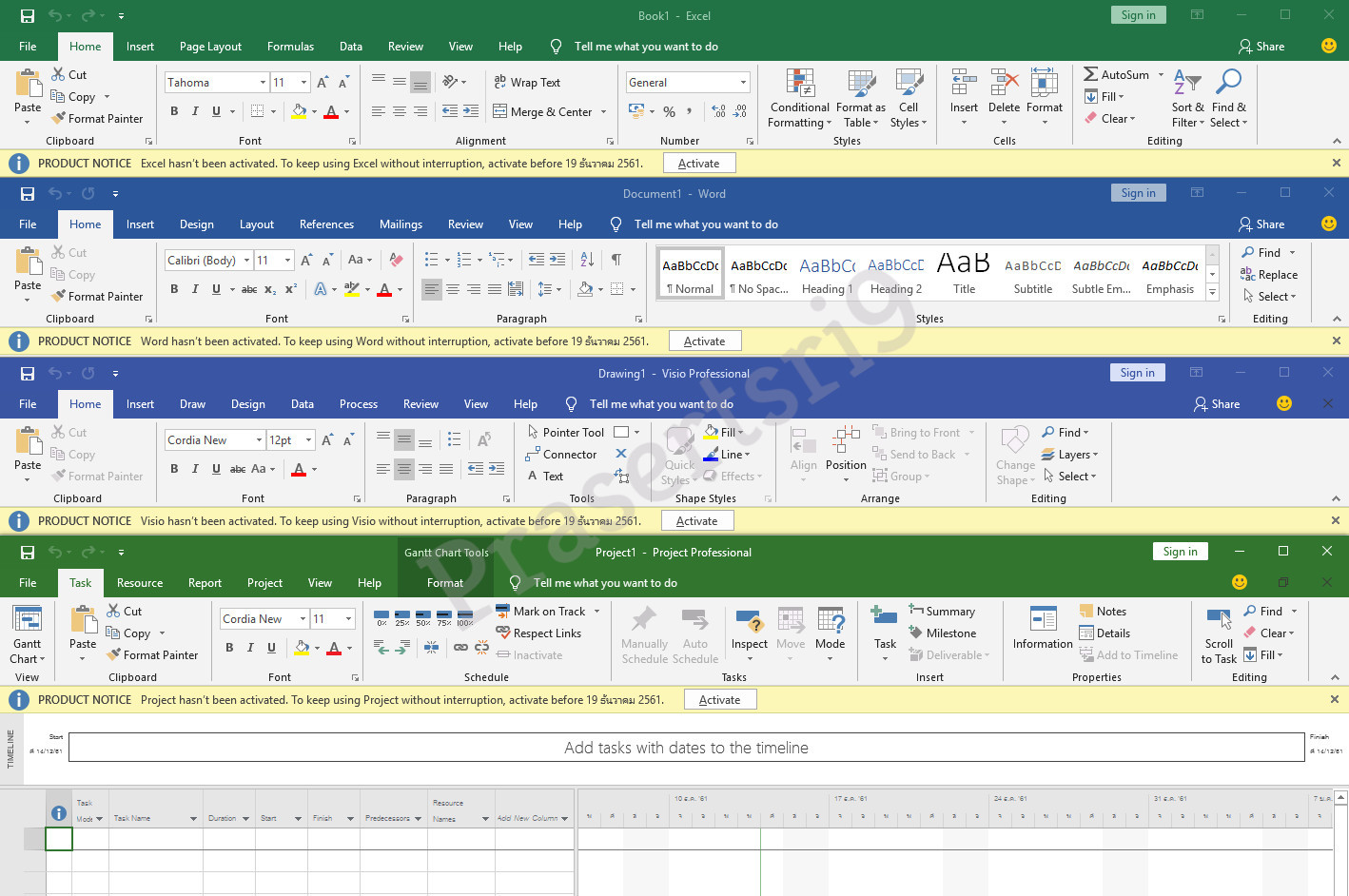Open Sort & Filter in Excel
Screen dimensions: 1349x896
pyautogui.click(x=1187, y=99)
